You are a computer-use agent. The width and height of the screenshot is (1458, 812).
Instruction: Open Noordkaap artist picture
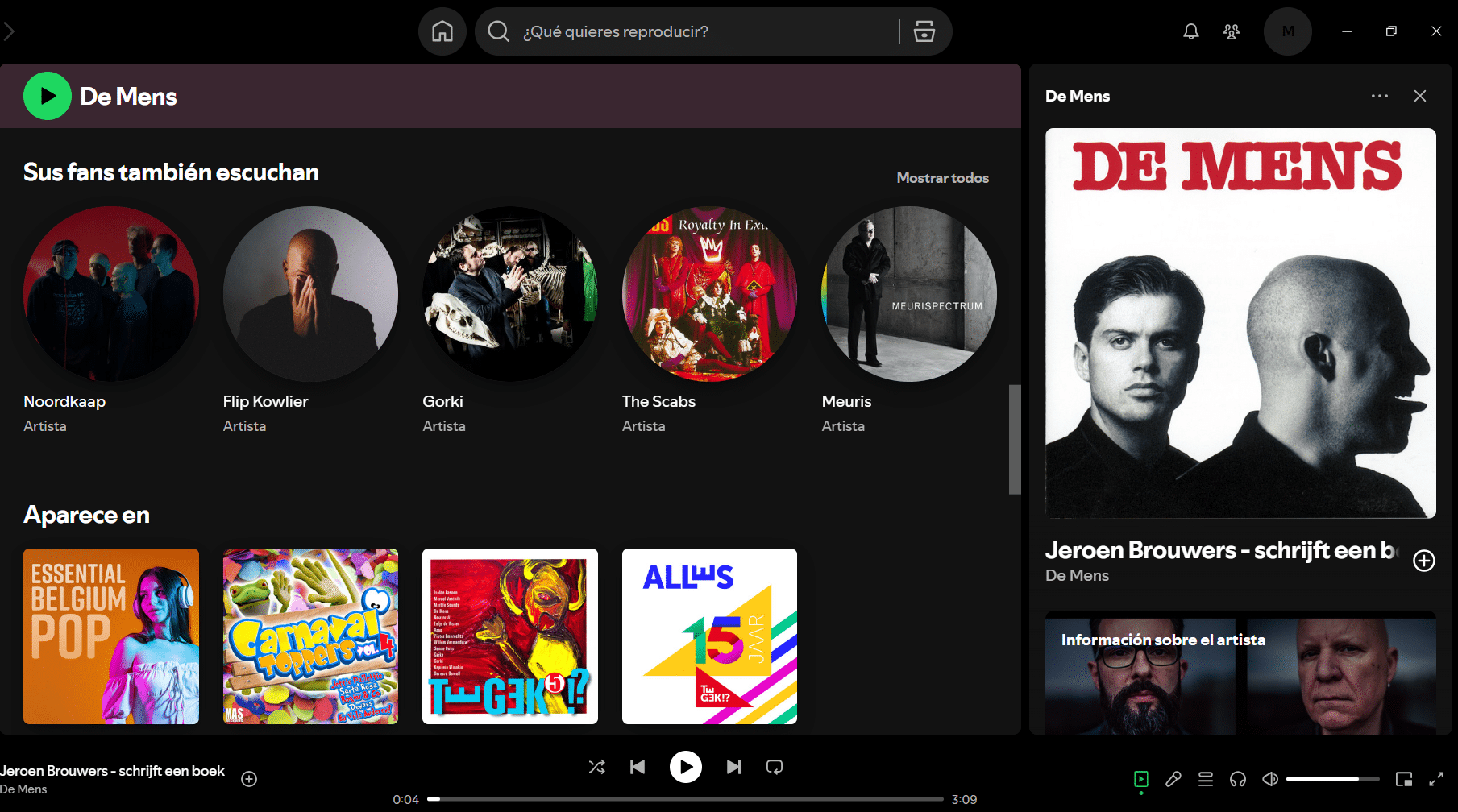(111, 294)
